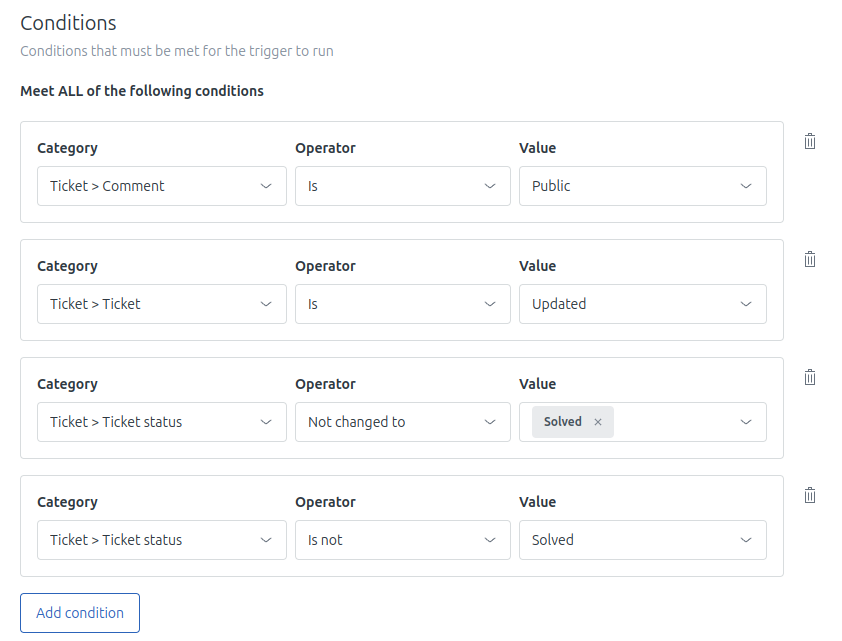Expand the Value dropdown containing the Solved tag

click(745, 422)
